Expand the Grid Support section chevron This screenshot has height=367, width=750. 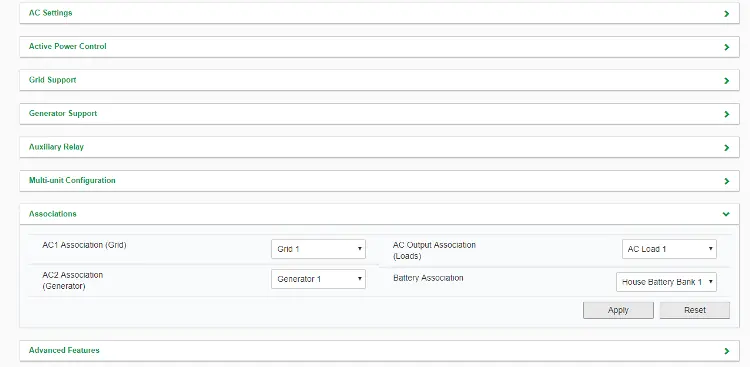coord(727,81)
